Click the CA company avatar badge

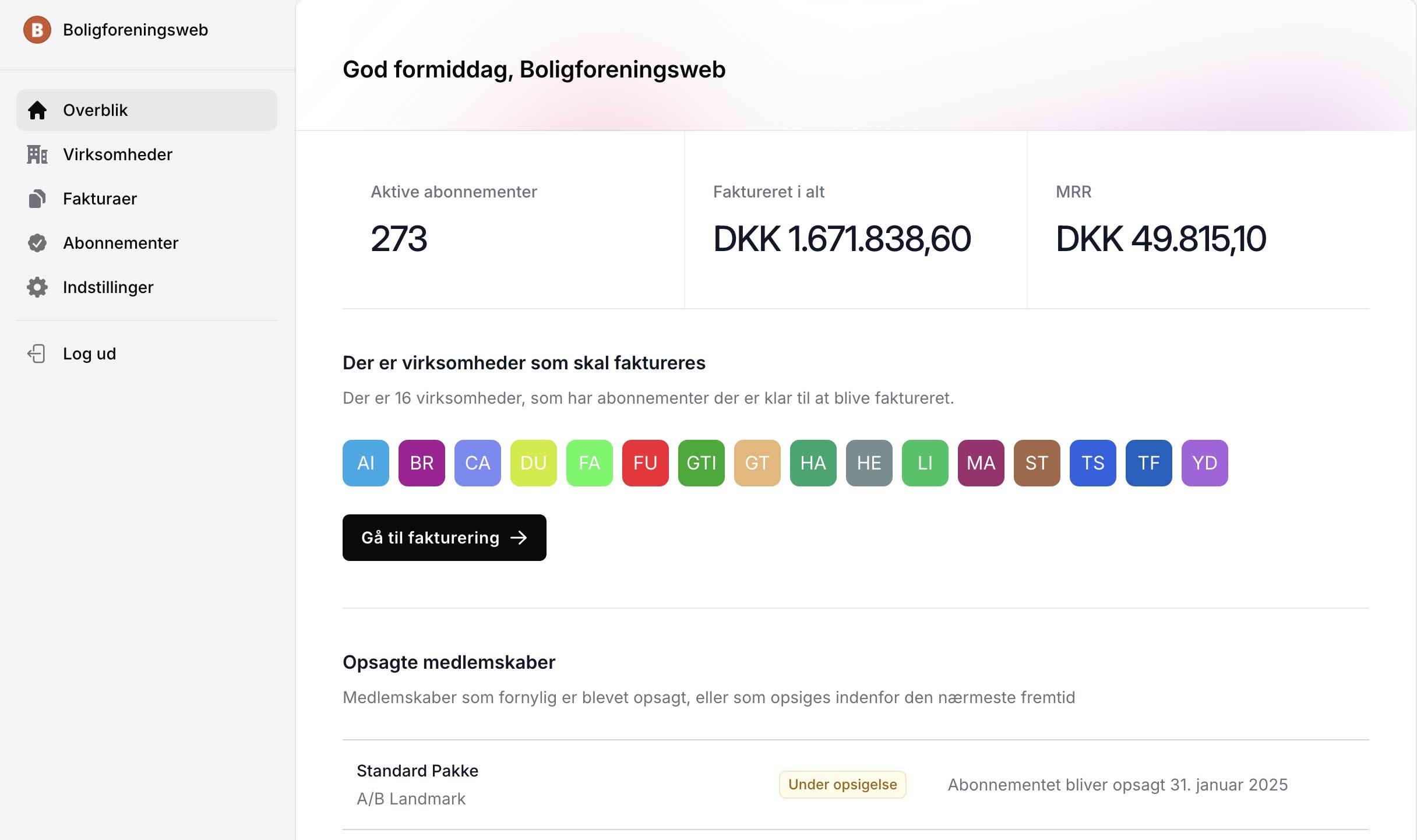coord(477,463)
